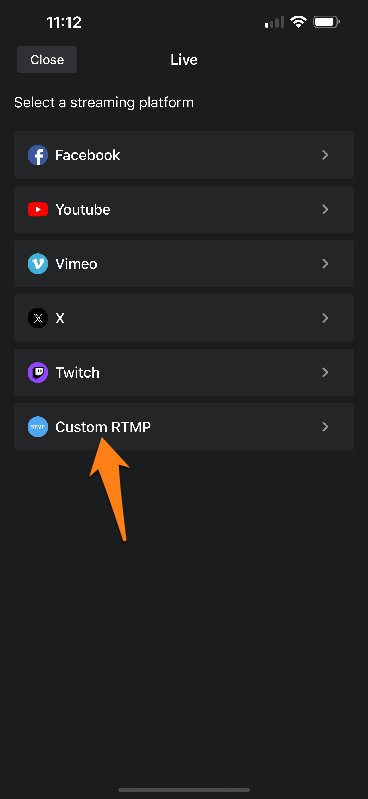Check the Wi-Fi status icon
Screen dimensions: 368x799
pos(298,22)
